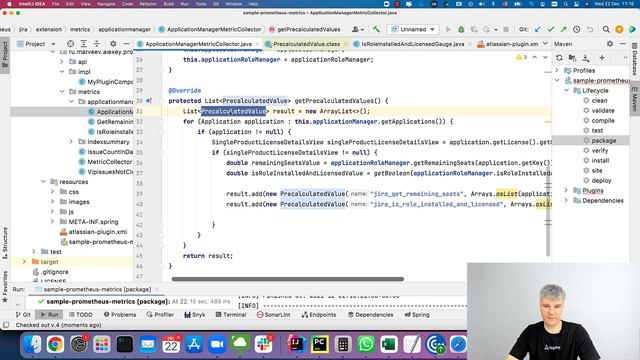Click the Run play icon in toolbar

[449, 29]
